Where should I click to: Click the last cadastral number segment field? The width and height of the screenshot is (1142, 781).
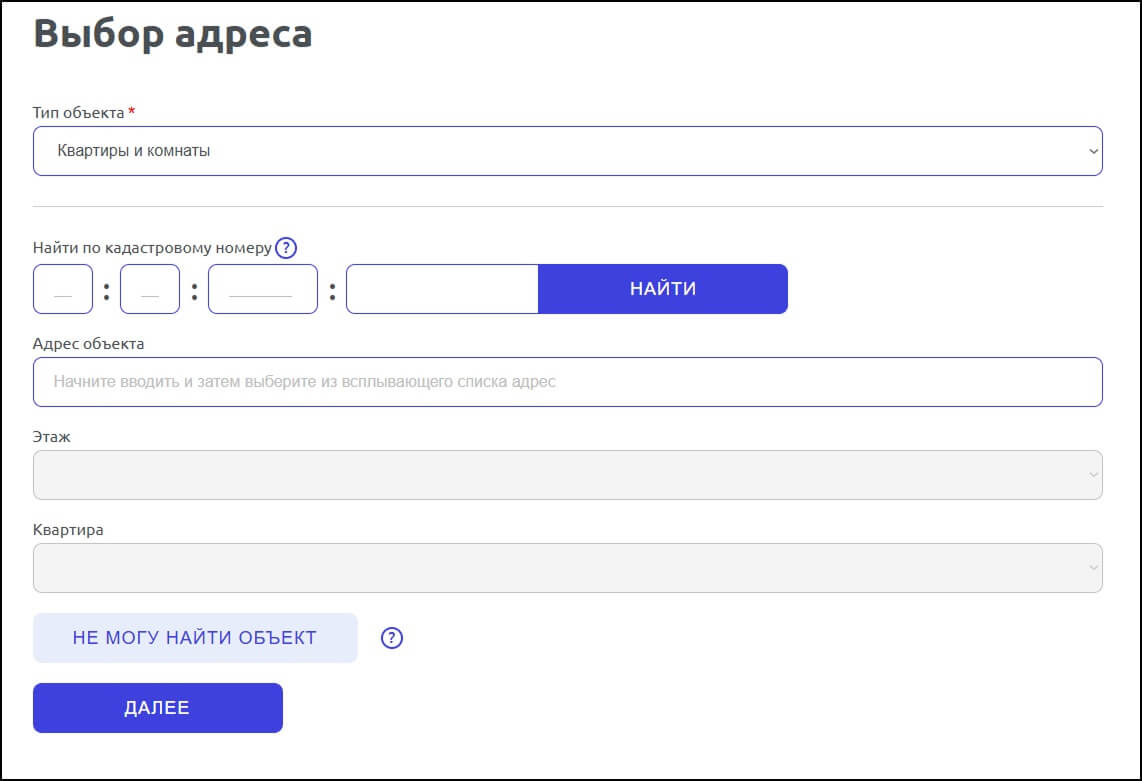pos(442,288)
